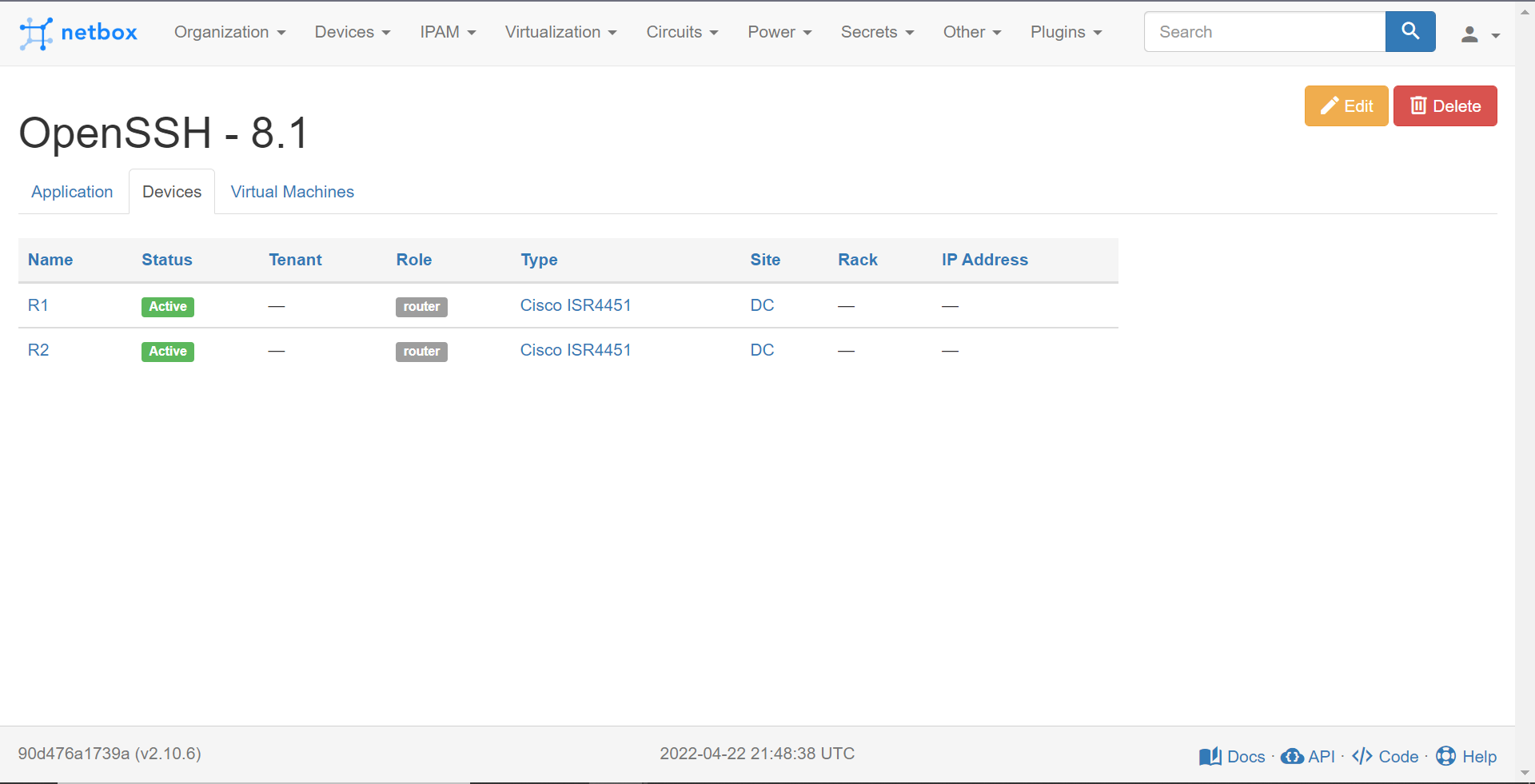The image size is (1535, 784).
Task: Click the Code footer link text
Action: point(1398,757)
